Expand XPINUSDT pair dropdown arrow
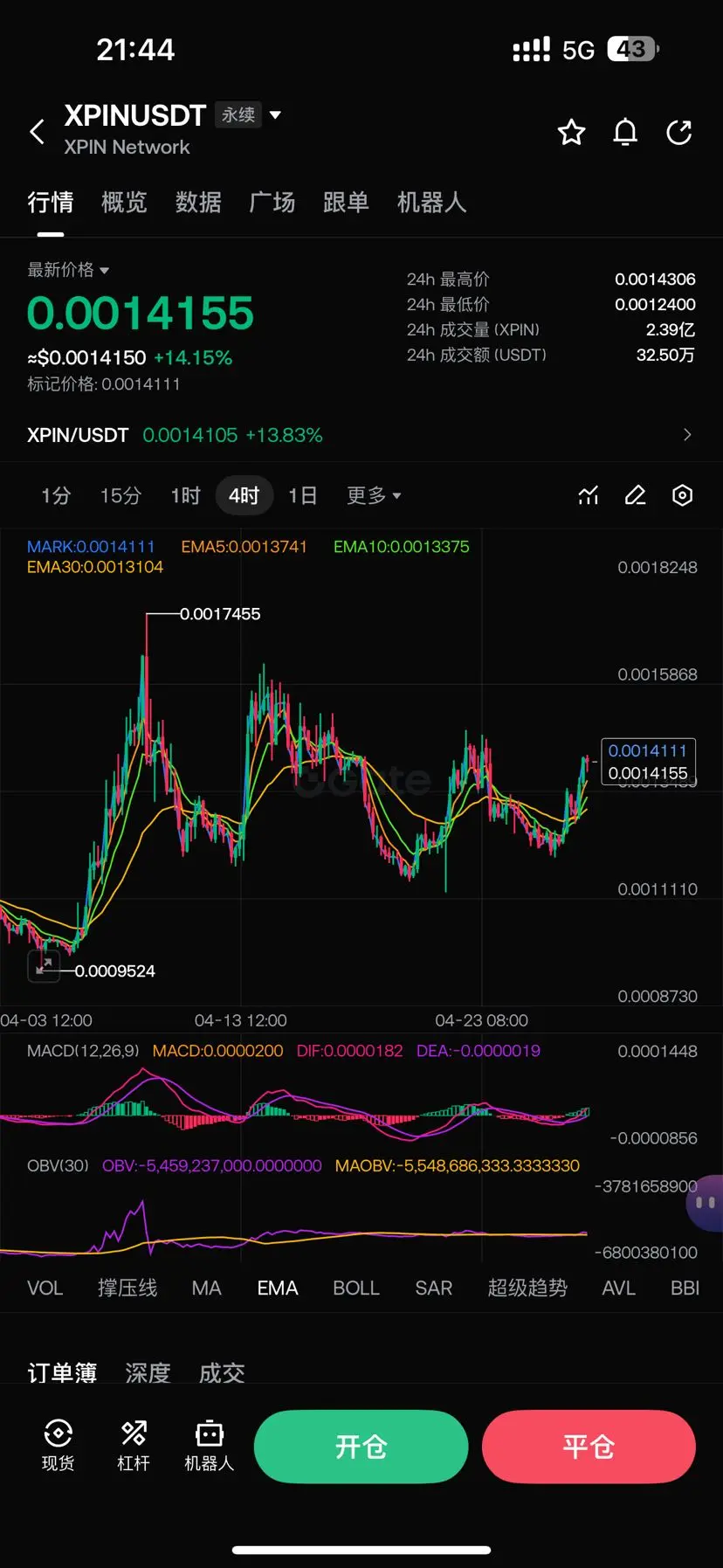Viewport: 723px width, 1568px height. point(275,114)
